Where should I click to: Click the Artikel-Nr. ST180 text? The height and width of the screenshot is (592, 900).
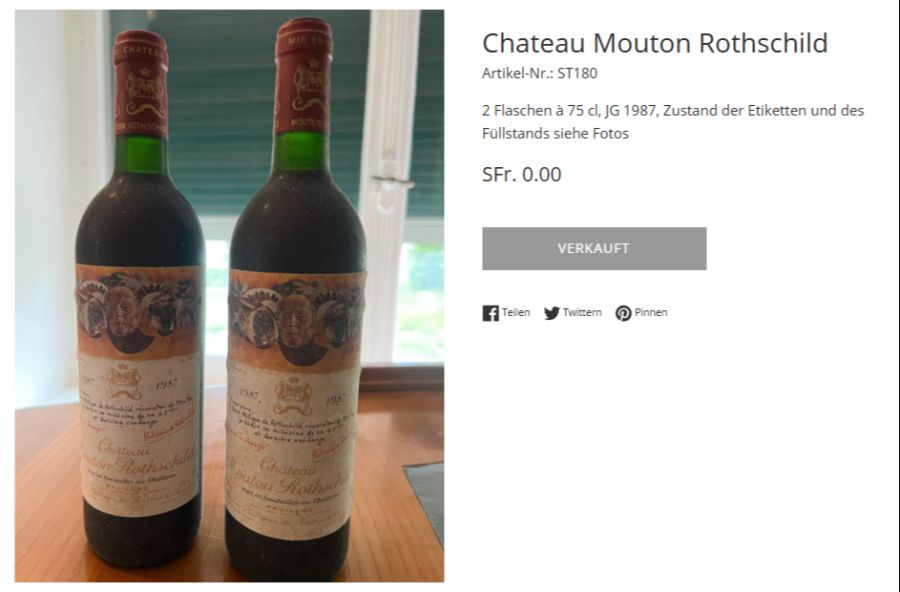pos(539,73)
